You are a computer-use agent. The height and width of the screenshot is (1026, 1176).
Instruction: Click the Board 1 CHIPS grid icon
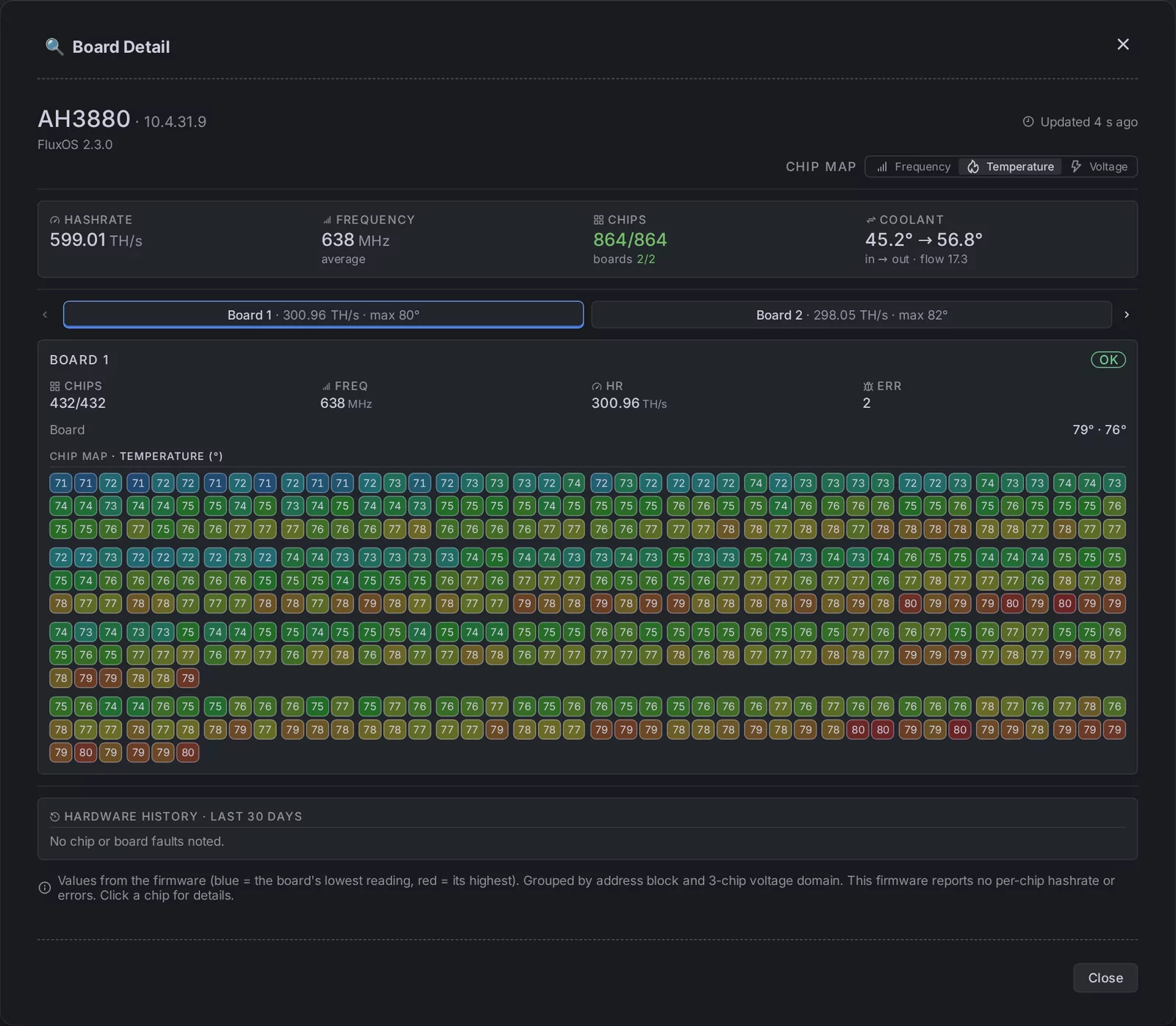pyautogui.click(x=55, y=387)
